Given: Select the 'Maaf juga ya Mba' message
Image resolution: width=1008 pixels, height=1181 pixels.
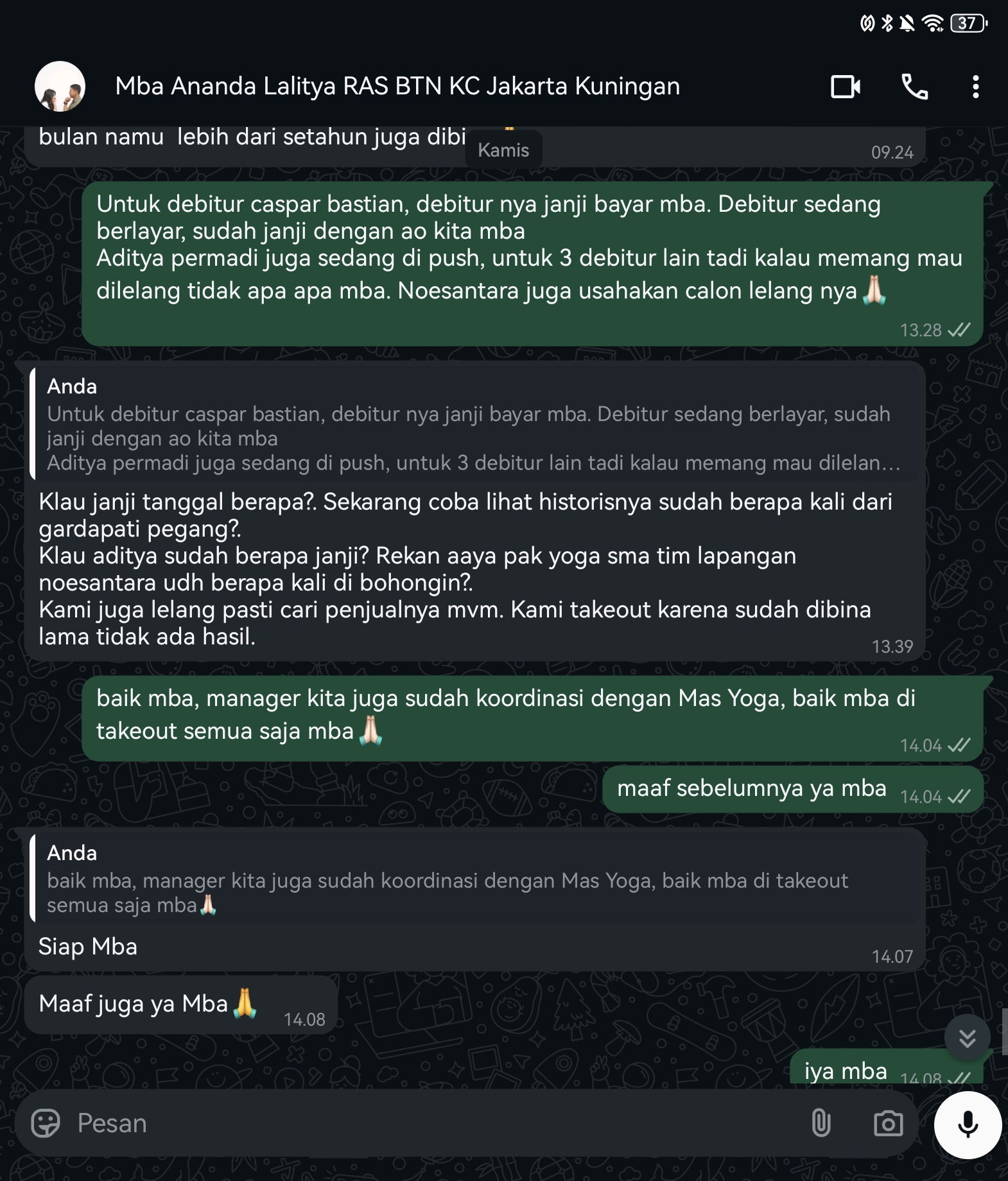Looking at the screenshot, I should point(181,1005).
